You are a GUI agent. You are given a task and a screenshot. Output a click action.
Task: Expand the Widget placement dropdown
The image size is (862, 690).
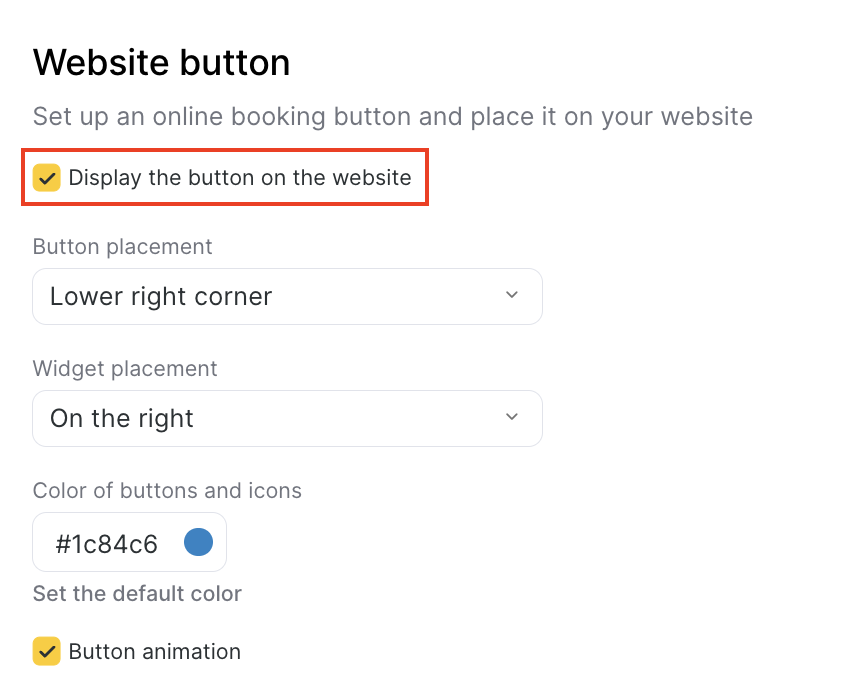click(x=287, y=418)
